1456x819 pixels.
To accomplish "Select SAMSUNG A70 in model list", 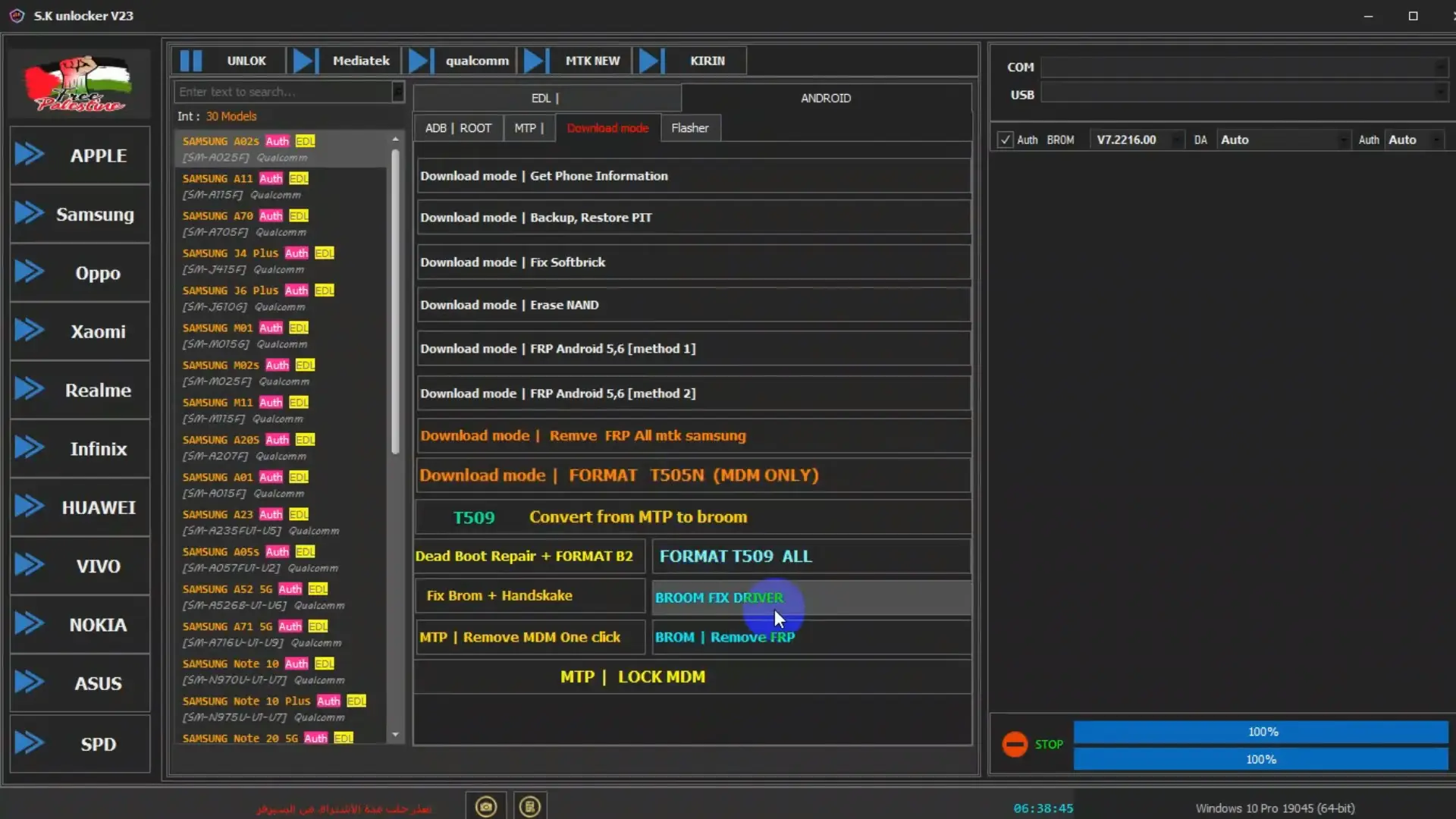I will 281,223.
